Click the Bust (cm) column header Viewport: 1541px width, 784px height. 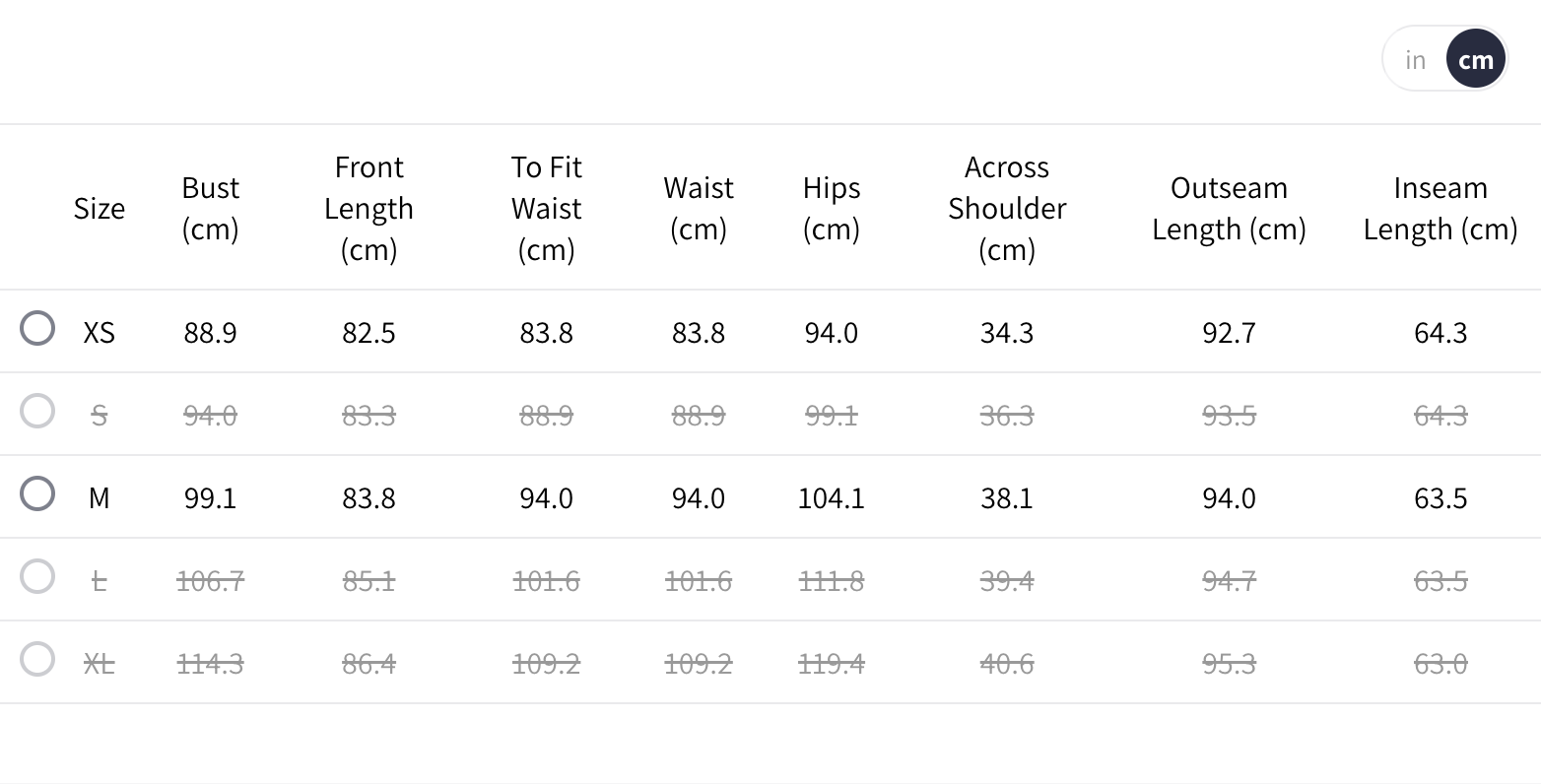[211, 209]
